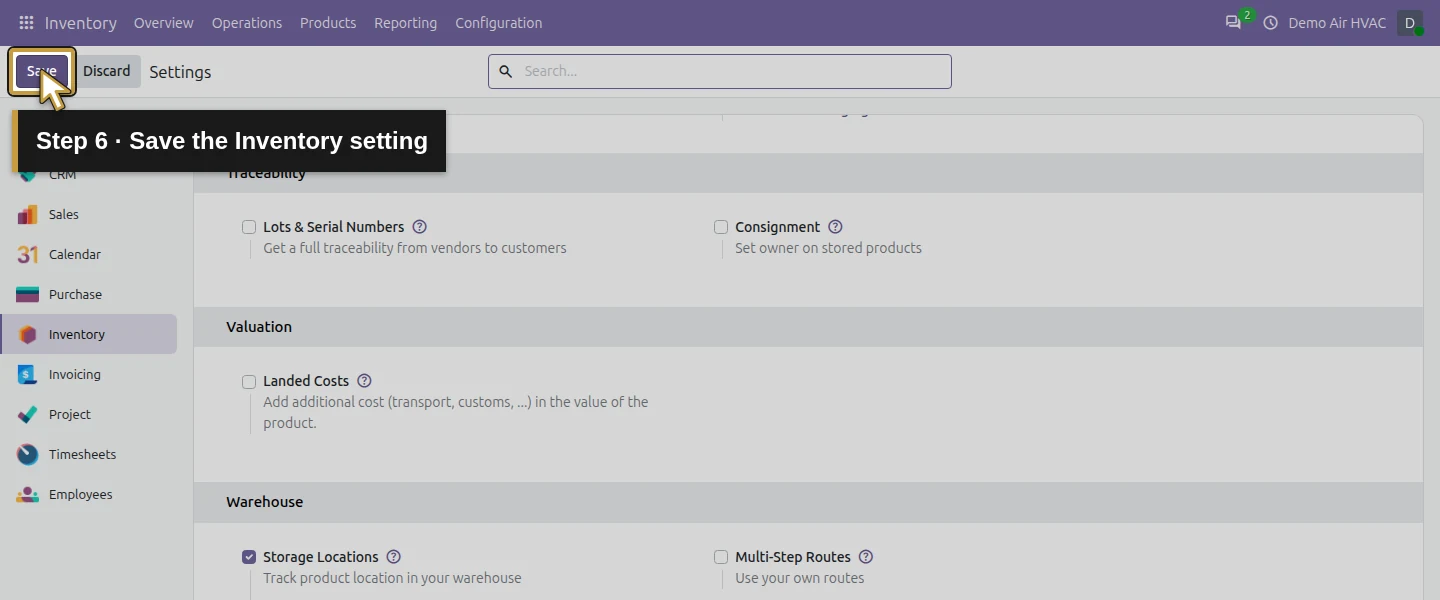Click the Consignment label
This screenshot has height=600, width=1440.
(778, 227)
